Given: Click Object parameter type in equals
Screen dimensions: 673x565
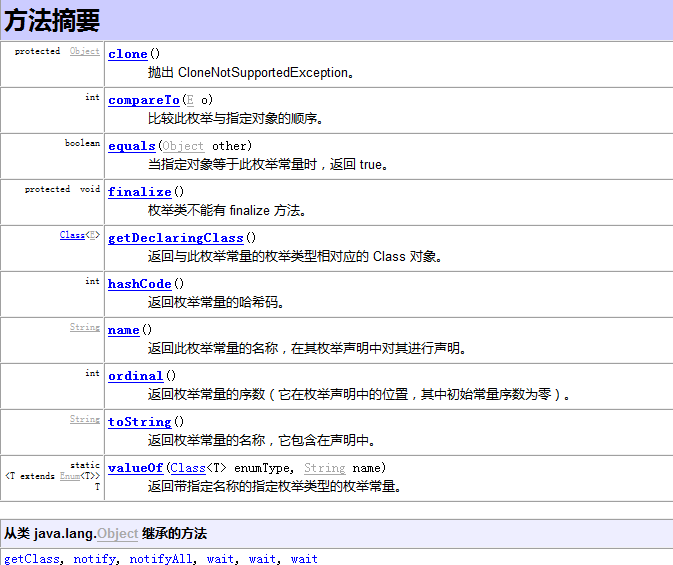Looking at the screenshot, I should [x=183, y=146].
